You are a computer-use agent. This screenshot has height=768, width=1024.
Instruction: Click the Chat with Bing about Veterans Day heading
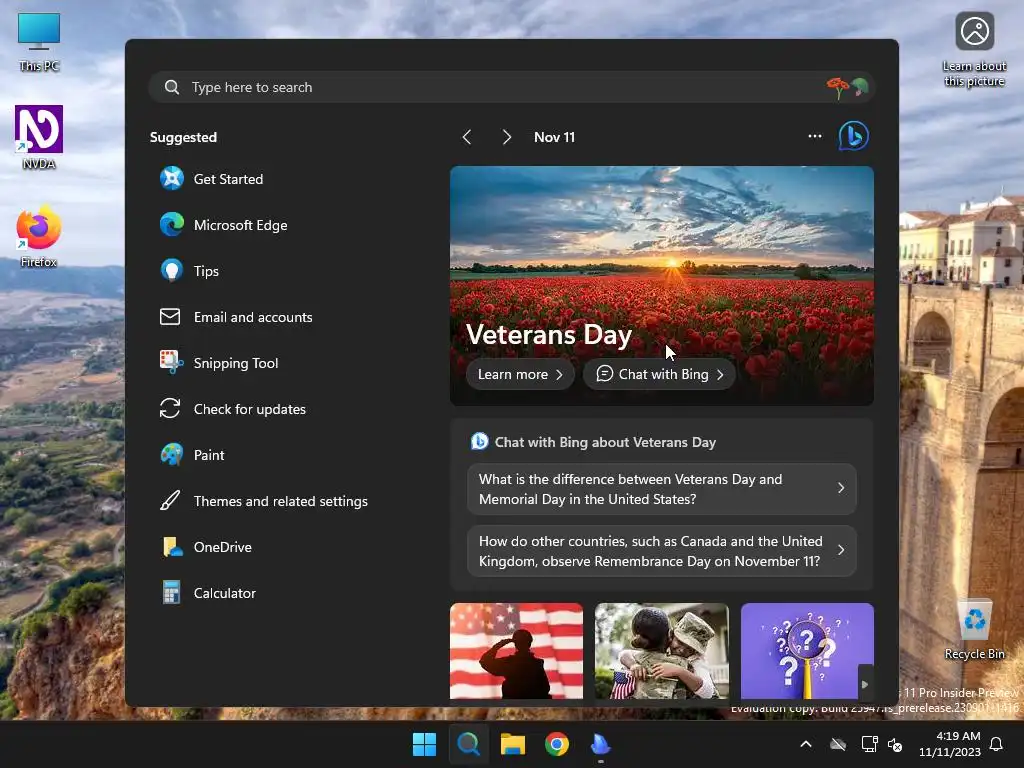[605, 442]
